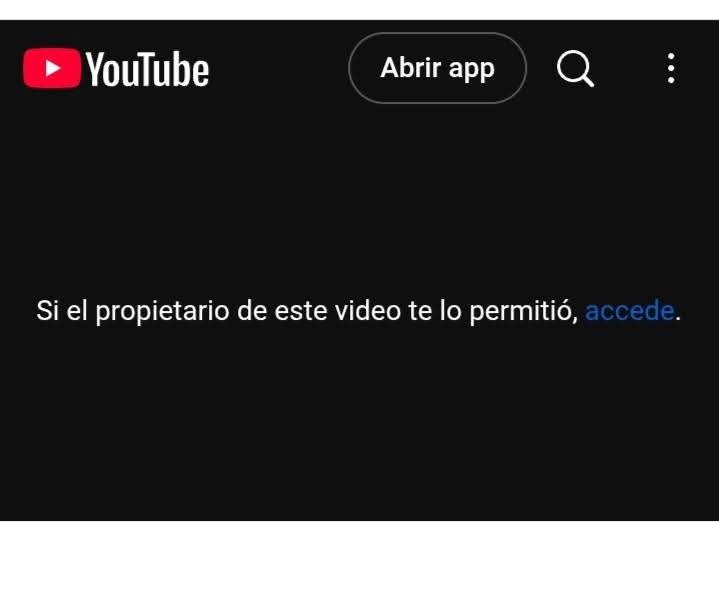Go to YouTube home via logo
Image resolution: width=719 pixels, height=597 pixels.
[116, 68]
